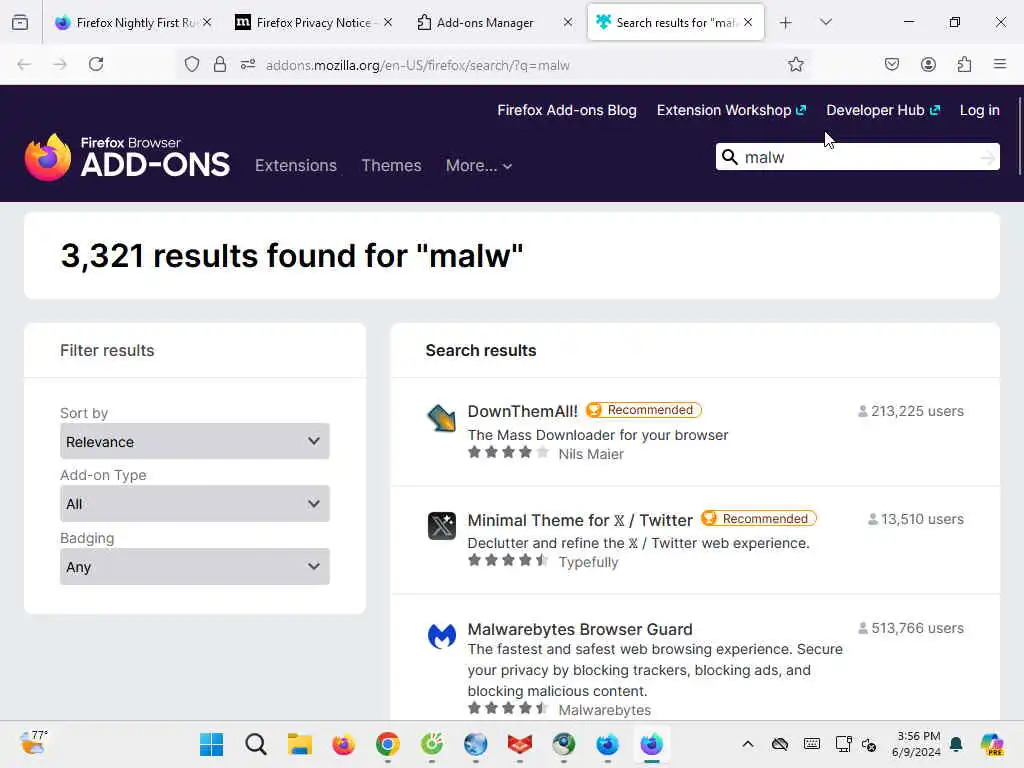
Task: Select the Search results for malw tab
Action: click(676, 22)
